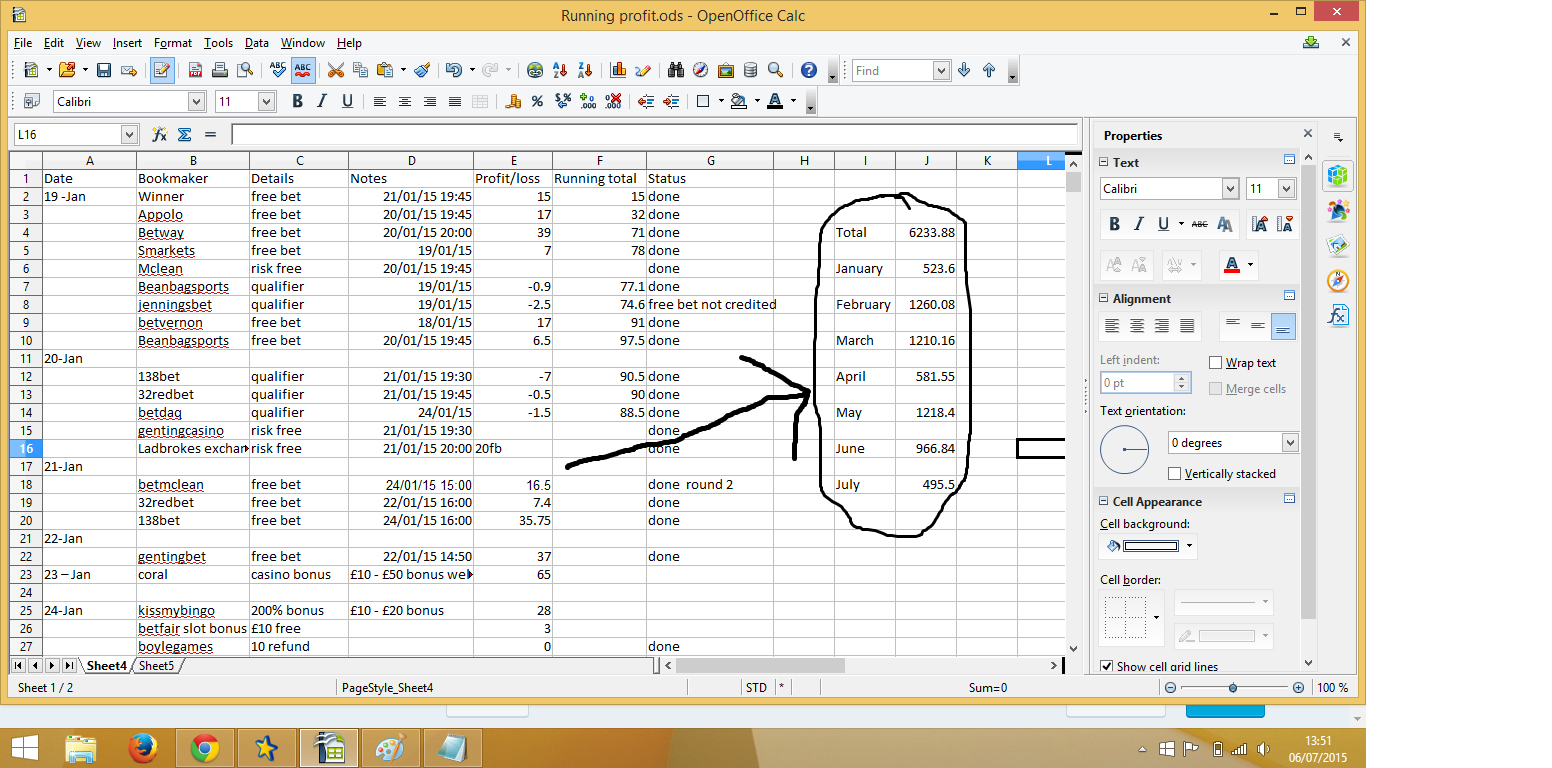Open Firefox from the Windows taskbar
This screenshot has height=768, width=1552.
(144, 748)
